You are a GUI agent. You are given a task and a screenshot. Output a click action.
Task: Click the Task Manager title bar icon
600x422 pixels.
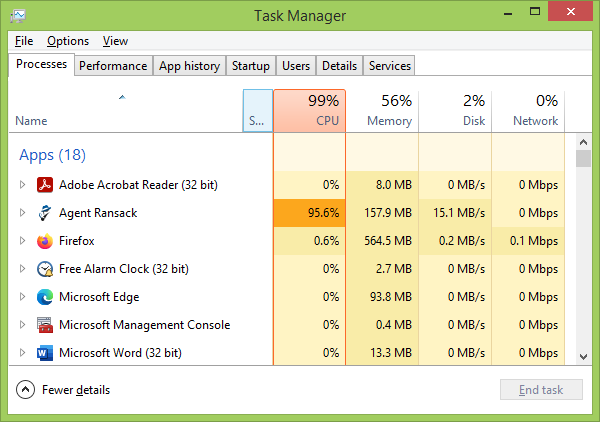click(x=18, y=16)
